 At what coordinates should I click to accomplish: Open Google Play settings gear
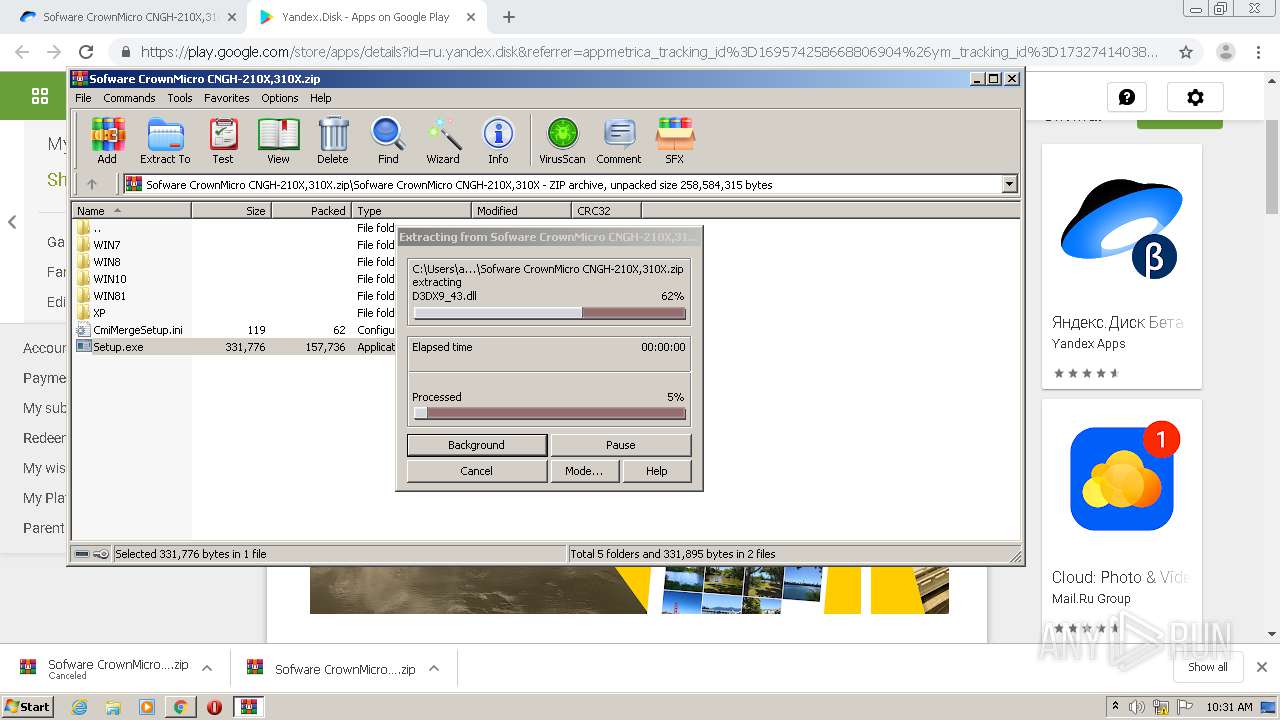1195,97
